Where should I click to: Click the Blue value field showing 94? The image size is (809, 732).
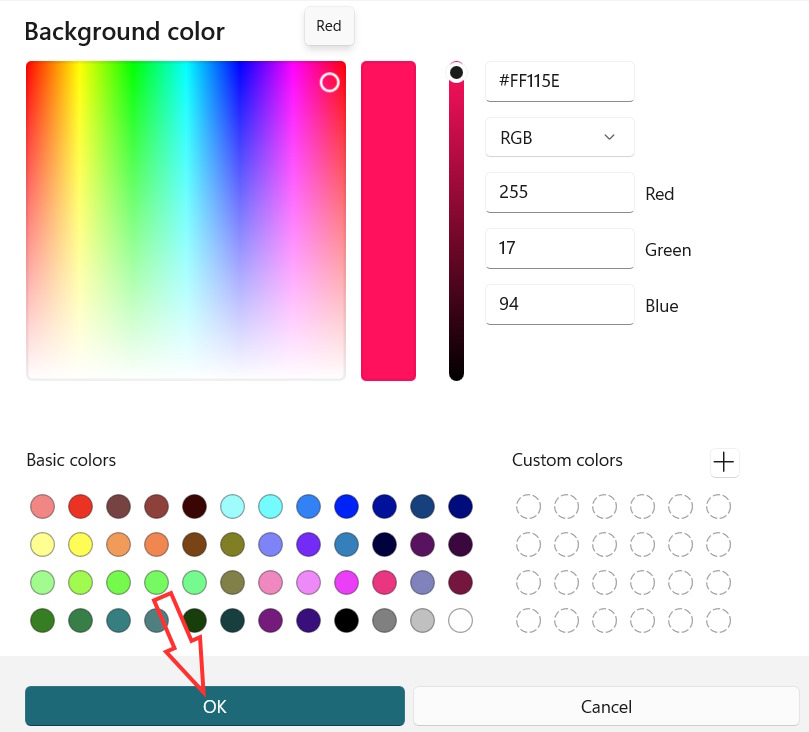559,304
